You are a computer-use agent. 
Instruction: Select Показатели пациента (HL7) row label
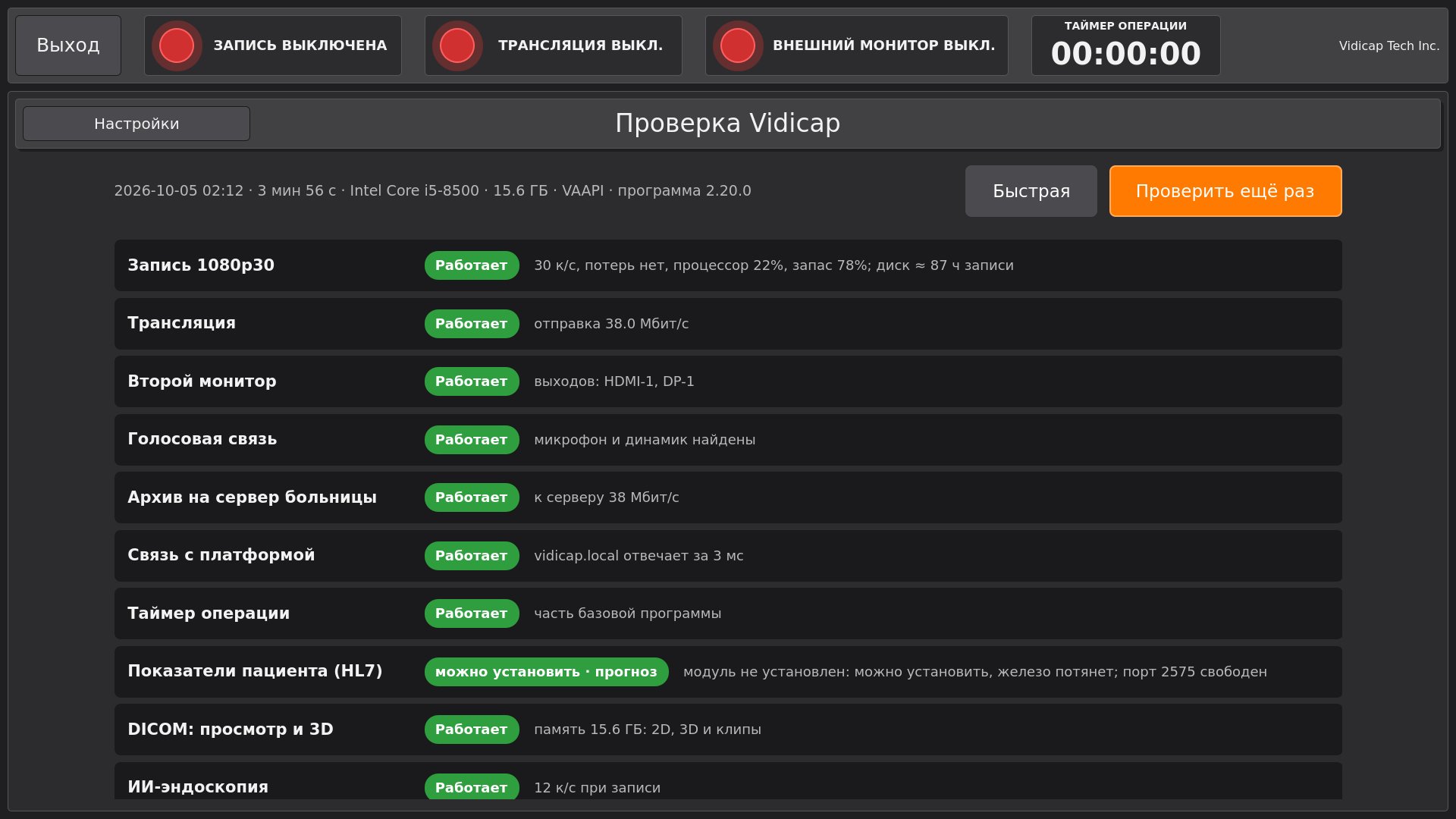coord(255,671)
